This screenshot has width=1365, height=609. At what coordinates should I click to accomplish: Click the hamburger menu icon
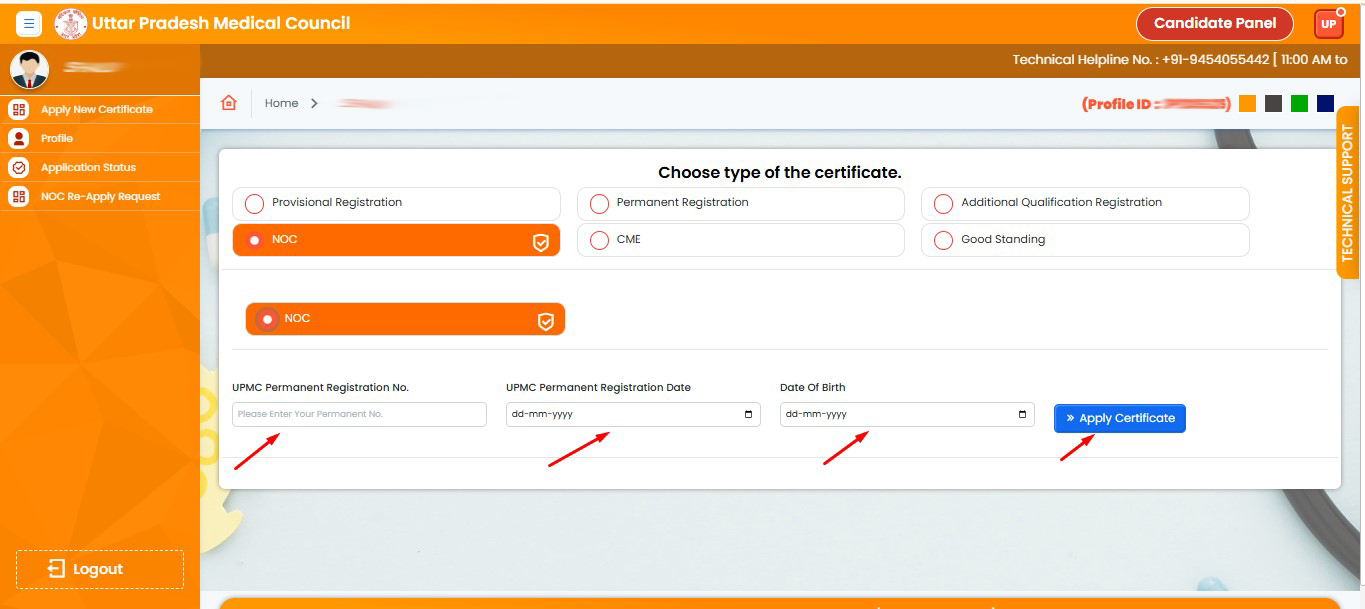coord(29,23)
